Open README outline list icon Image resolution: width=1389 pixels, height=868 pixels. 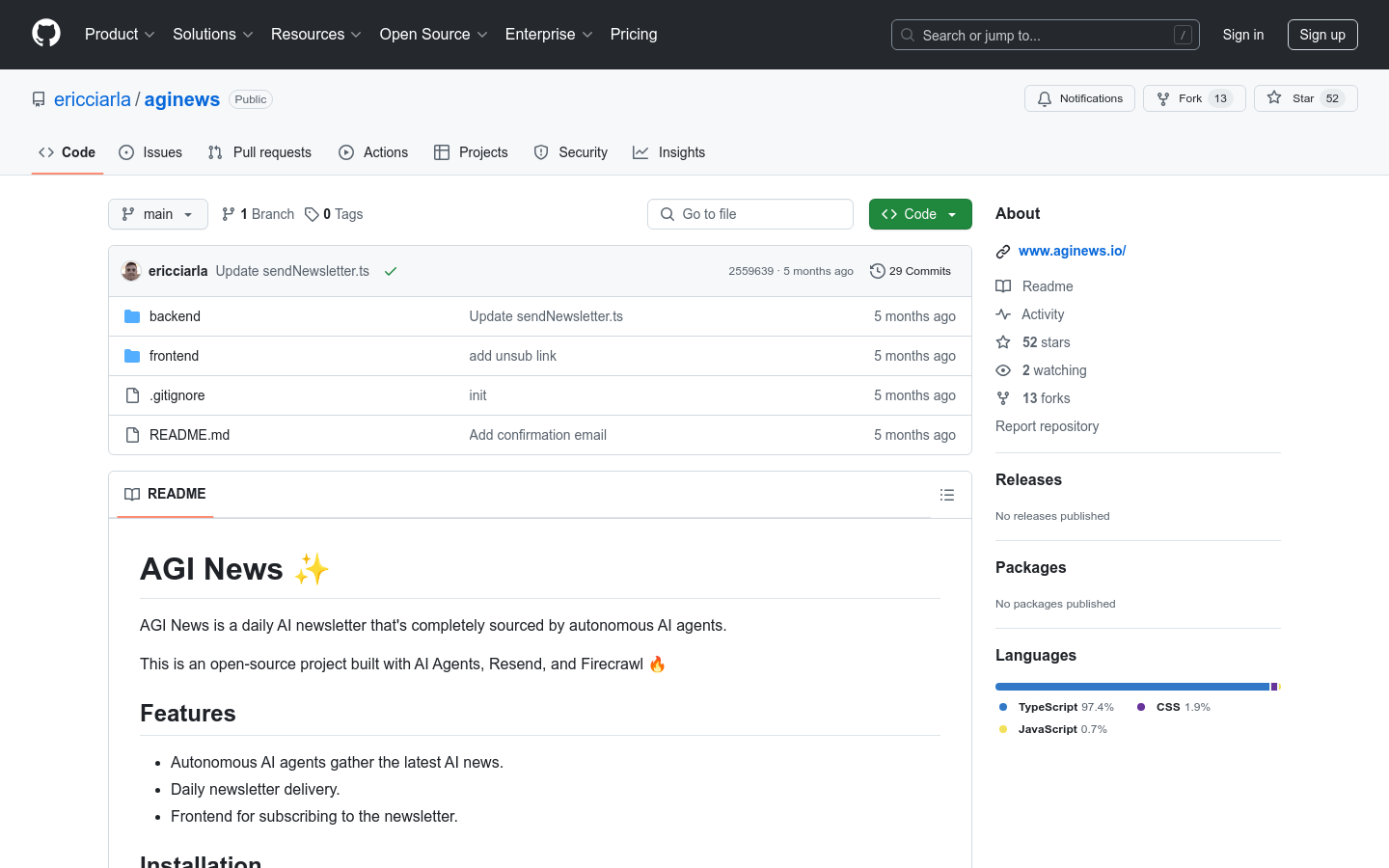click(x=947, y=495)
